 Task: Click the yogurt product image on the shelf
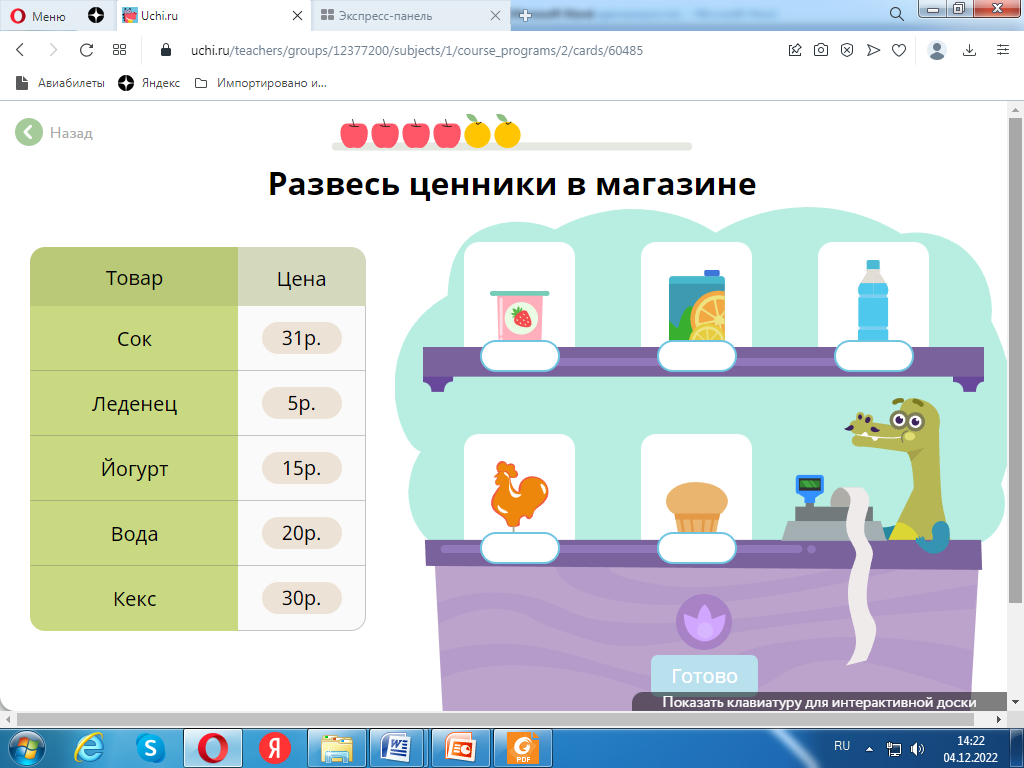pos(519,314)
